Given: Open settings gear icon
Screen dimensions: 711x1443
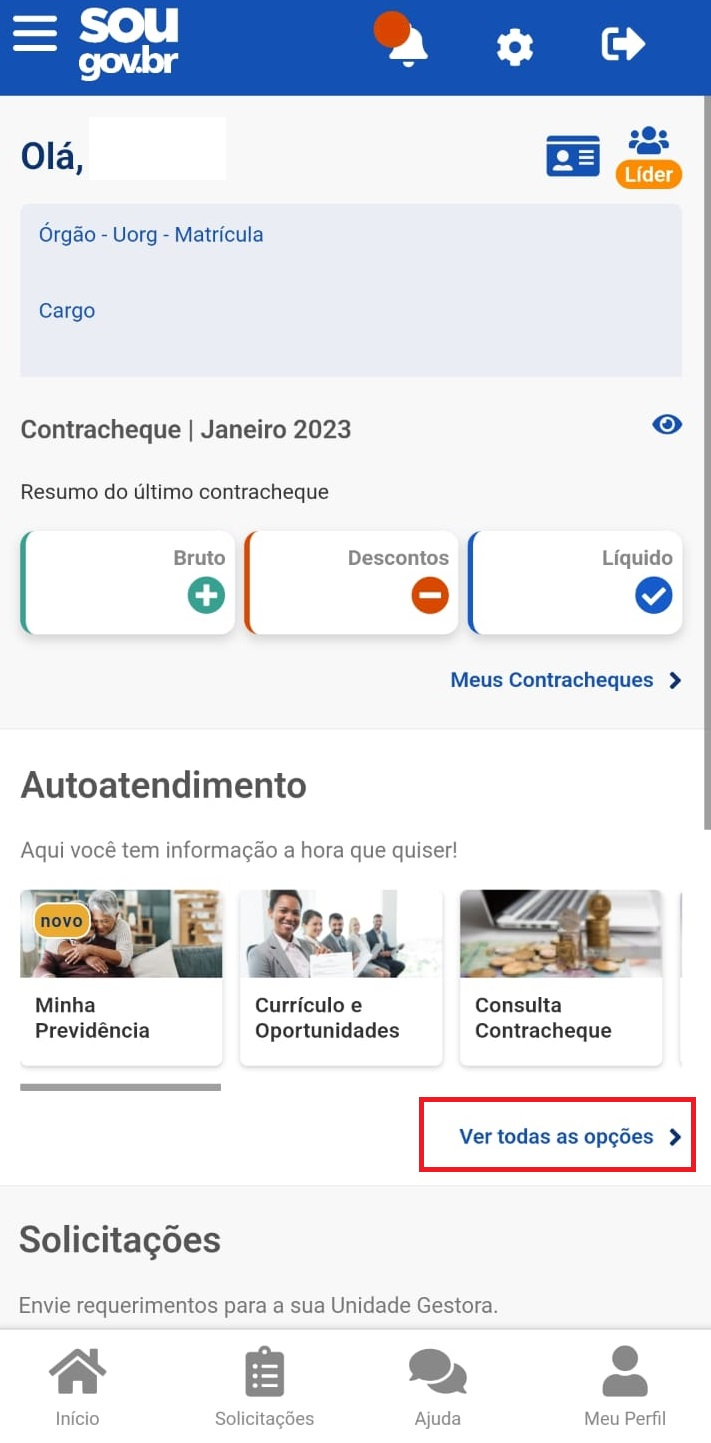Looking at the screenshot, I should coord(515,46).
